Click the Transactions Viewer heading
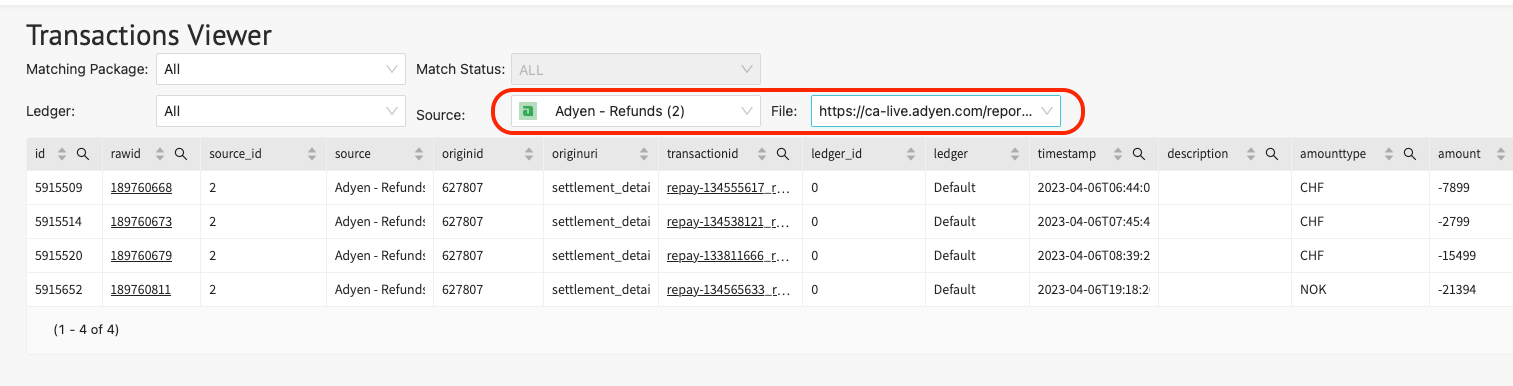The image size is (1513, 386). 149,35
